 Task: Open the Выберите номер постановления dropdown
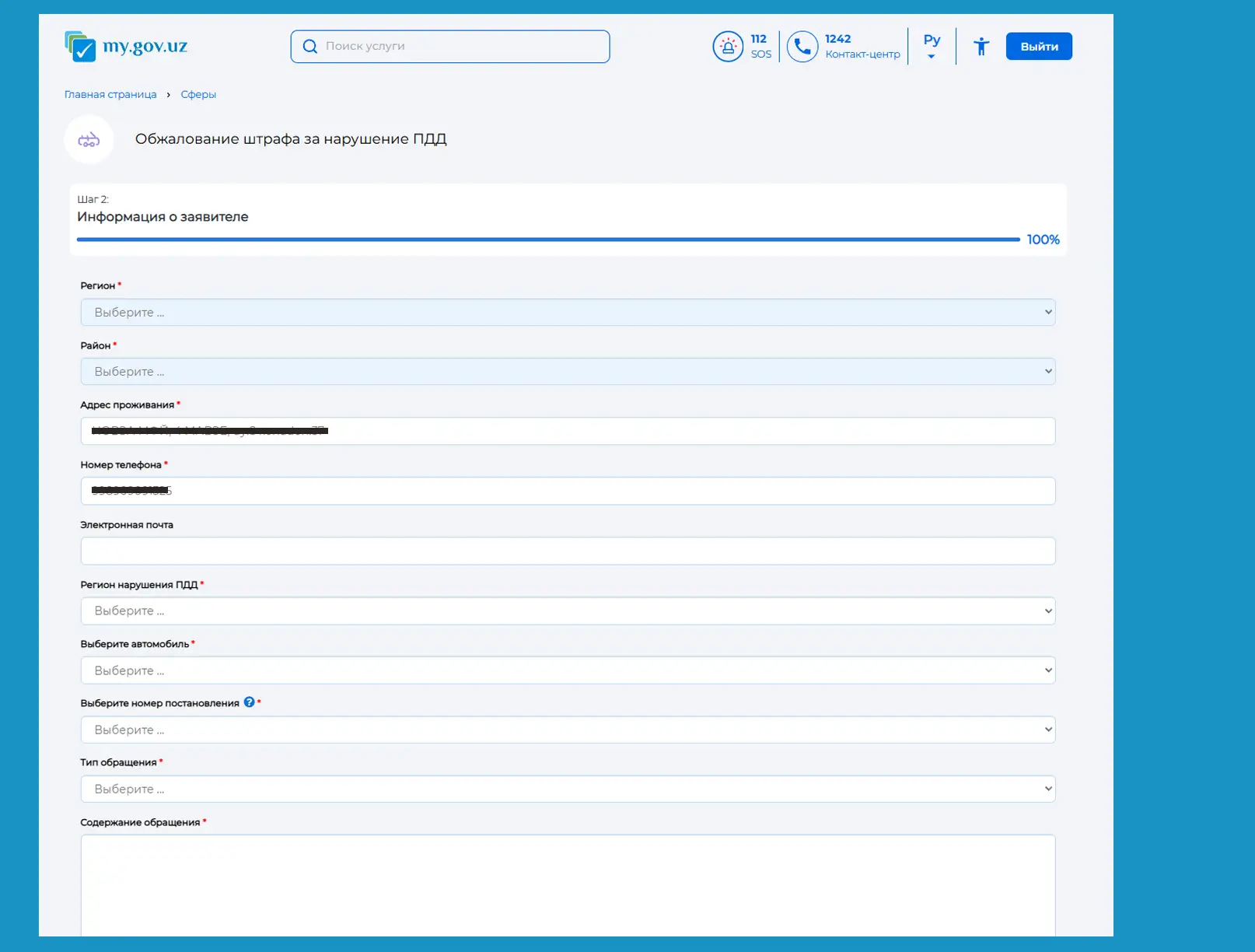tap(568, 730)
